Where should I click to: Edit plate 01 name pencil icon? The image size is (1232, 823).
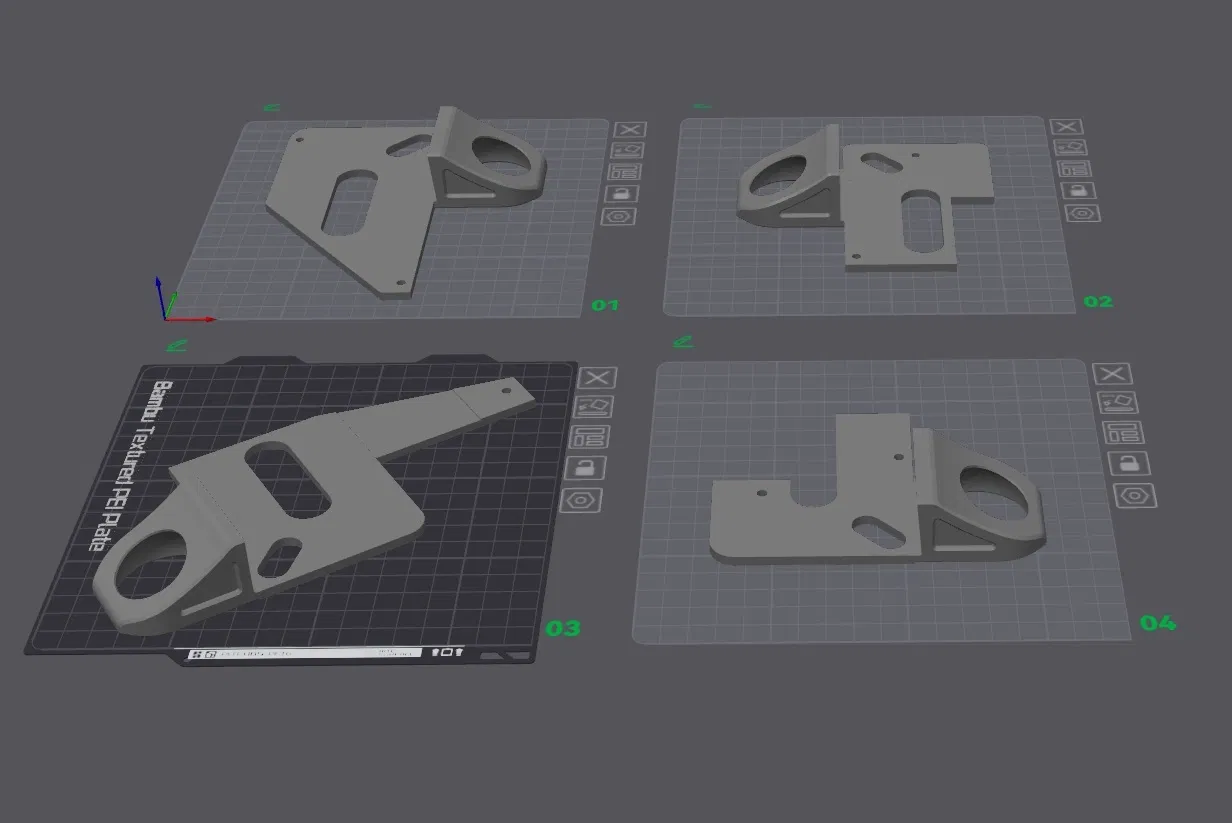pyautogui.click(x=271, y=108)
